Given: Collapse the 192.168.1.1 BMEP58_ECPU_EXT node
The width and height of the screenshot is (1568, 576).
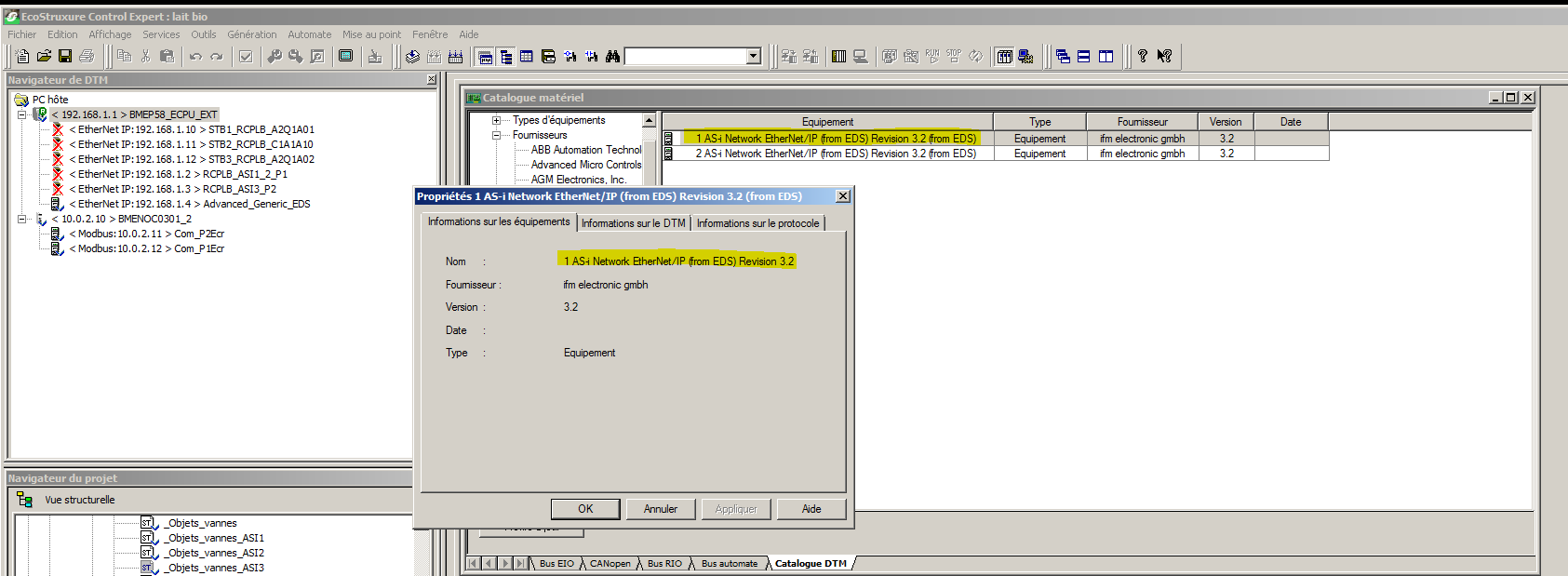Looking at the screenshot, I should click(x=21, y=115).
